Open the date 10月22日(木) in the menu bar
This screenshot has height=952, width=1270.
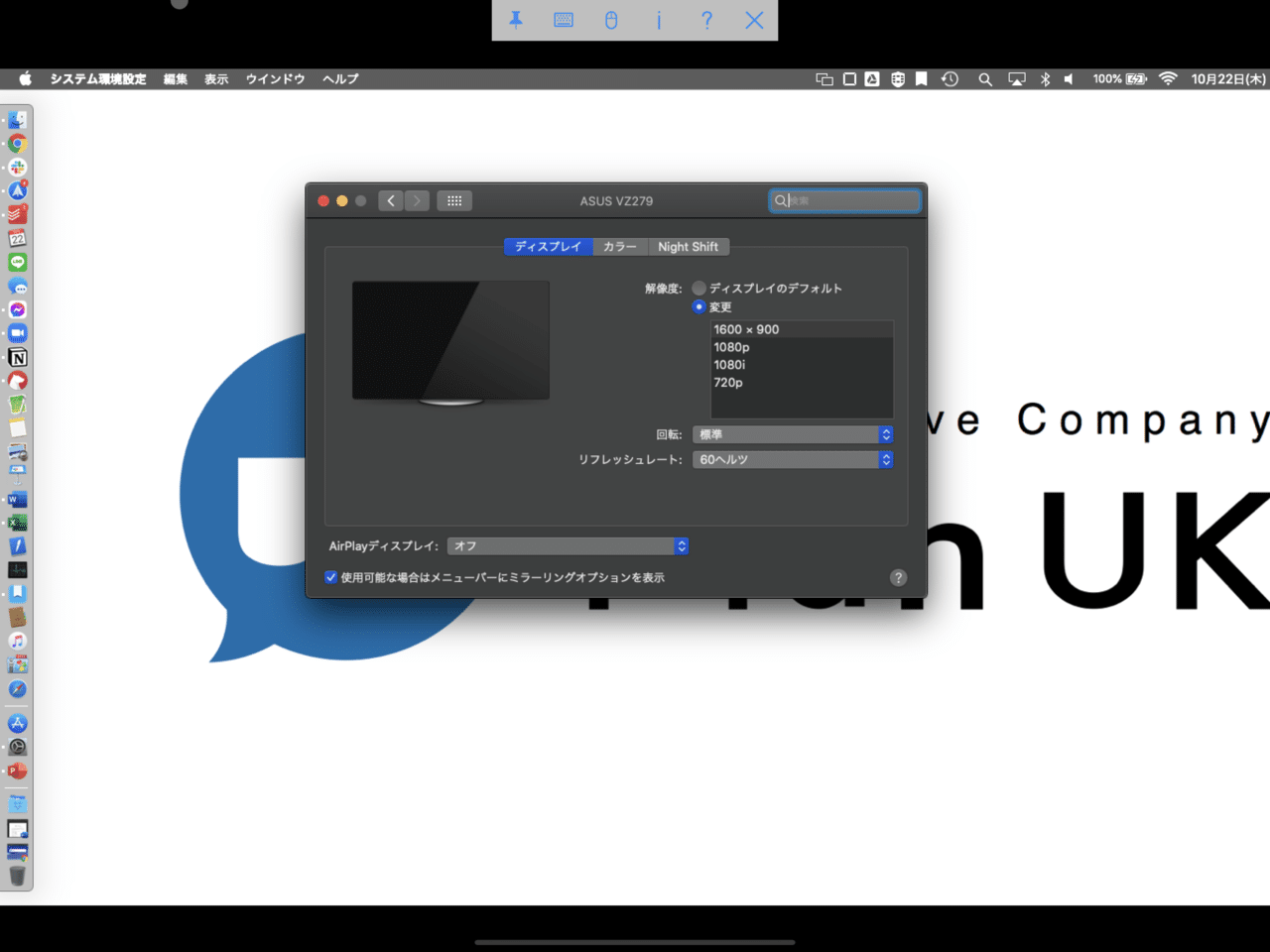(x=1228, y=79)
